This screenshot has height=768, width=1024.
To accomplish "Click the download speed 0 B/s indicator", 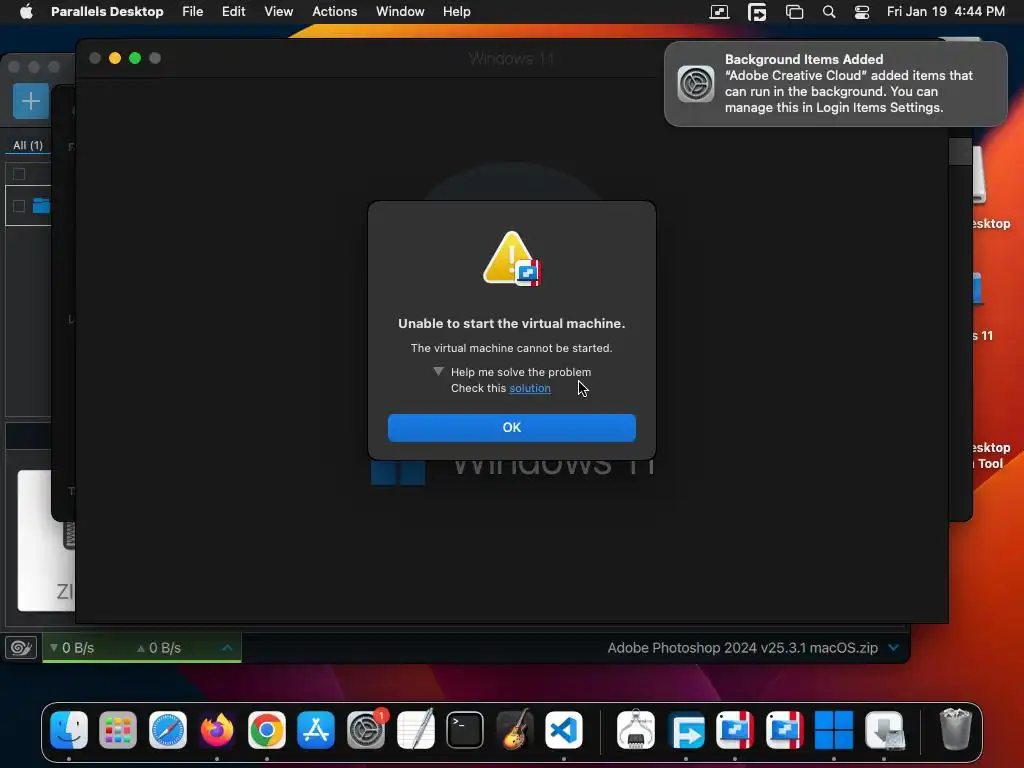I will pos(72,648).
